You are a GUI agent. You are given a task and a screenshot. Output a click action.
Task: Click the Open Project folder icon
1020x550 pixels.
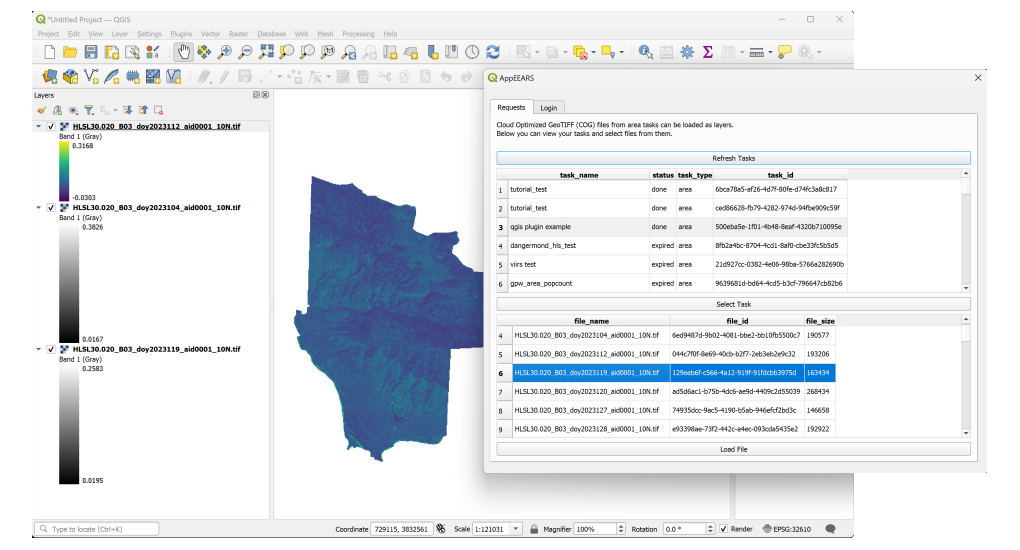[x=70, y=52]
